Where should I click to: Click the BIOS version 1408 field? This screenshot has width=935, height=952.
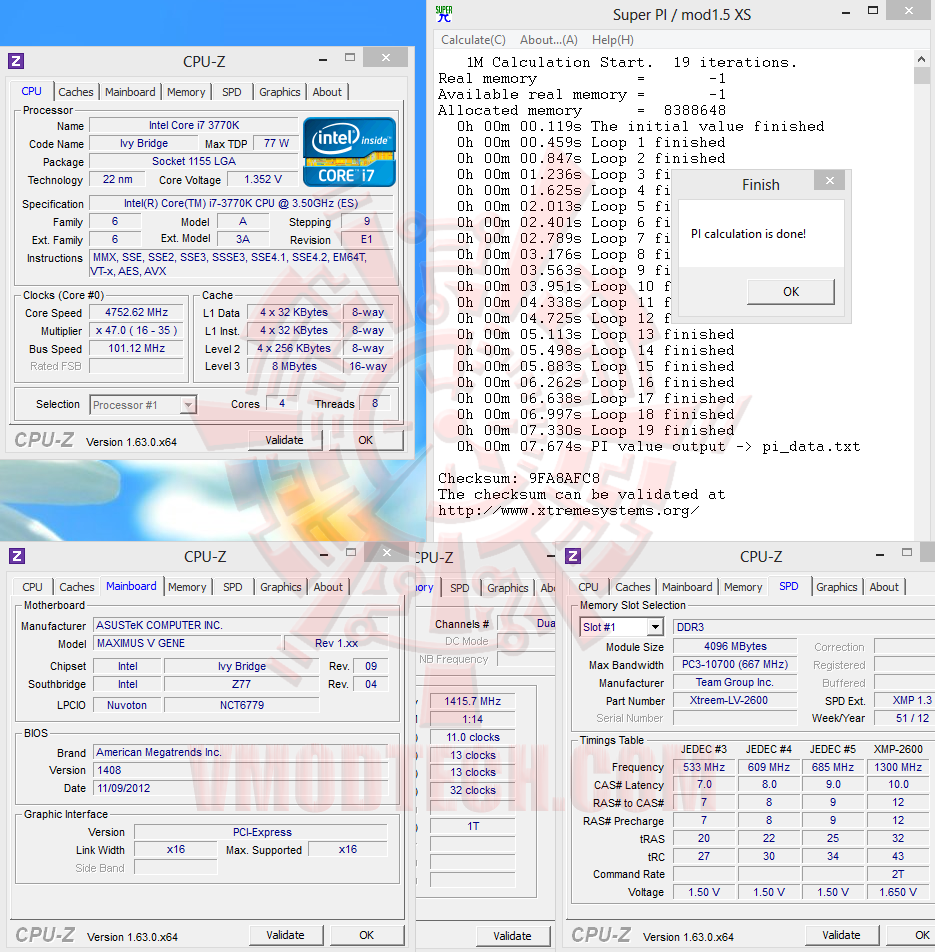pyautogui.click(x=241, y=770)
